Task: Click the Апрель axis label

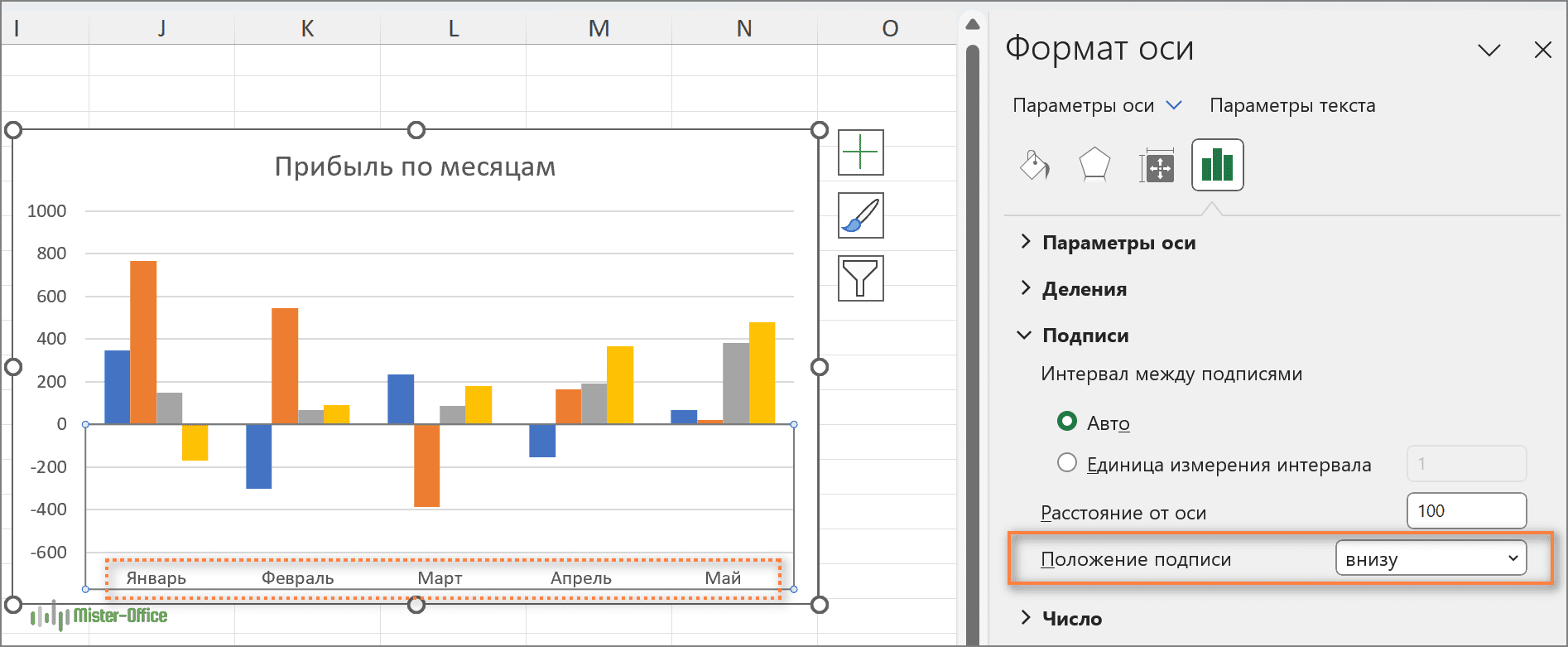Action: pyautogui.click(x=581, y=578)
